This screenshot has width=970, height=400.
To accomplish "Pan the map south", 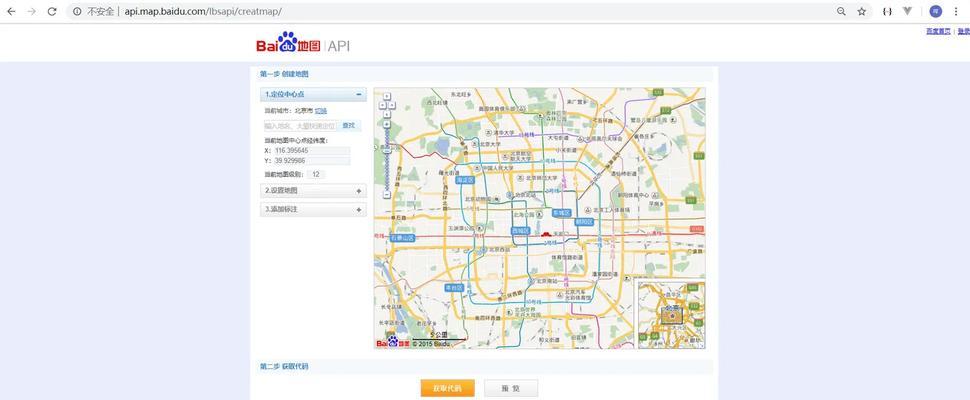I will click(387, 114).
